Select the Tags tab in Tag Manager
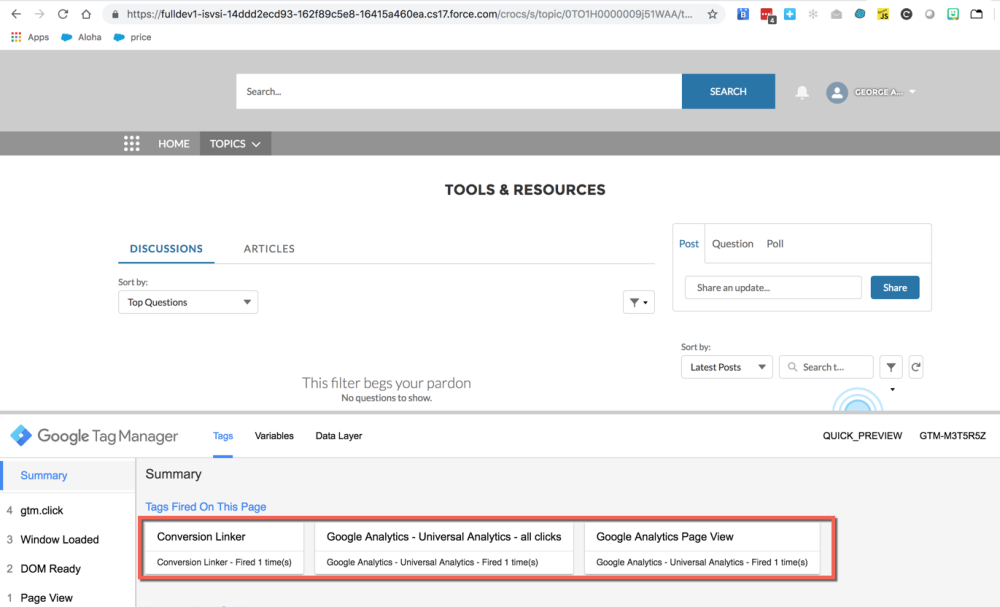Image resolution: width=1000 pixels, height=607 pixels. [223, 436]
